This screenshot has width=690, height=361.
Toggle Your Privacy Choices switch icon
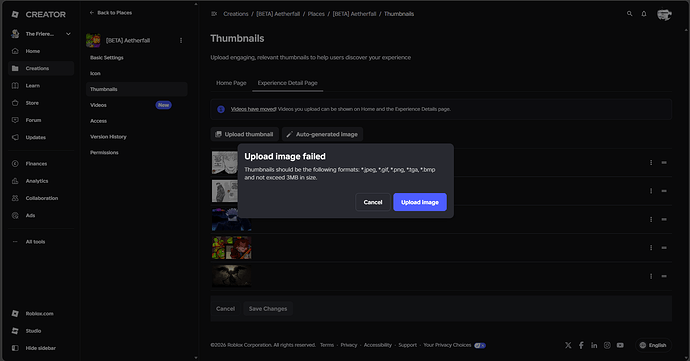(480, 345)
